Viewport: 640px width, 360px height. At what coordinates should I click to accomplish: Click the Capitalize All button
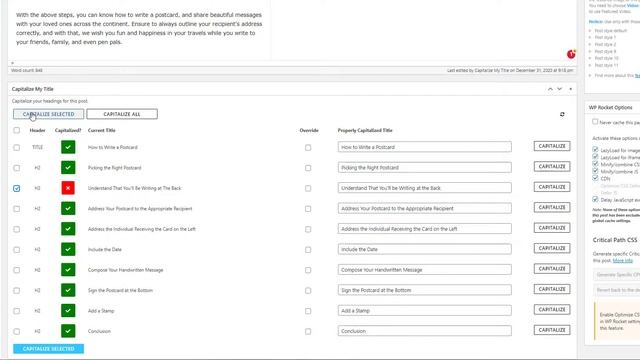click(122, 114)
